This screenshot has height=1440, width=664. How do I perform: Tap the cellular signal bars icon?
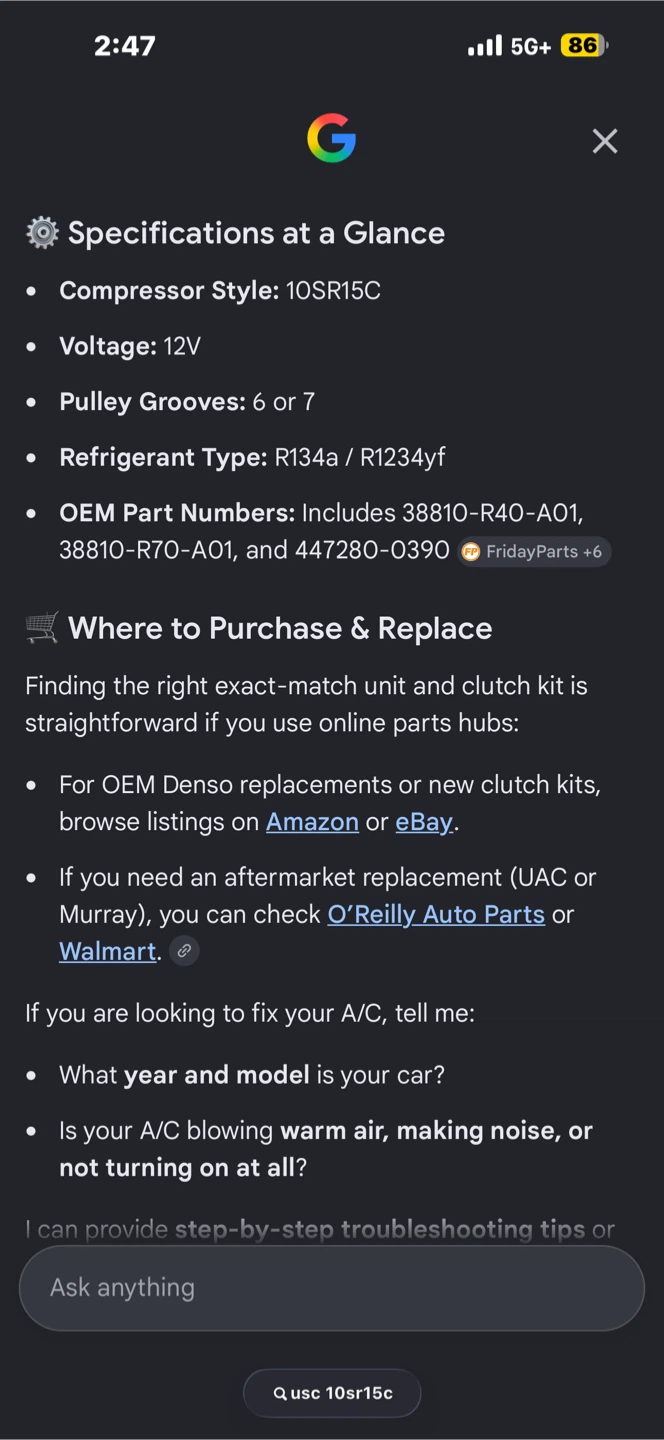click(x=485, y=46)
